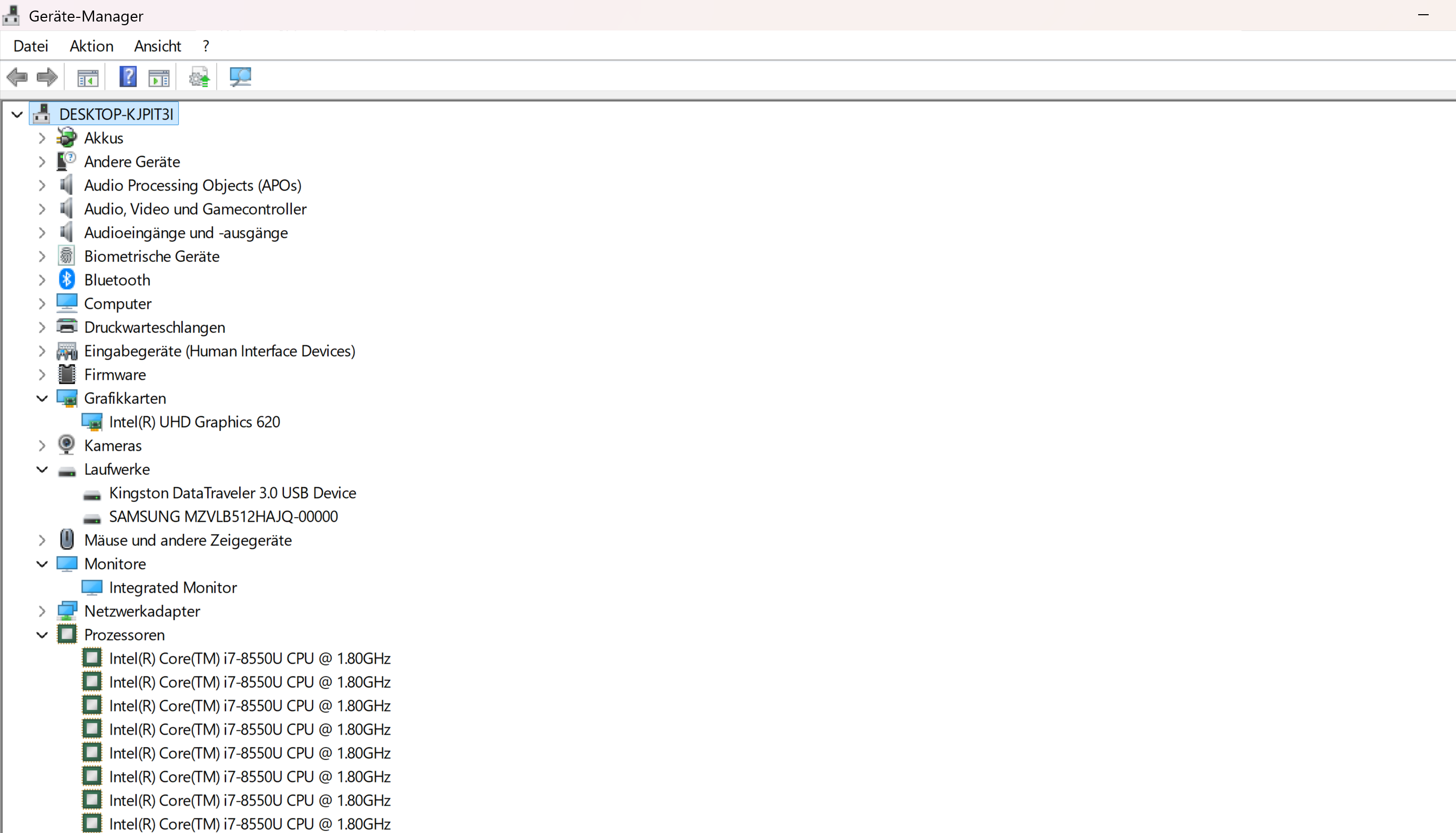This screenshot has height=833, width=1456.
Task: Click the drive icon beside Laufwerke
Action: [67, 471]
